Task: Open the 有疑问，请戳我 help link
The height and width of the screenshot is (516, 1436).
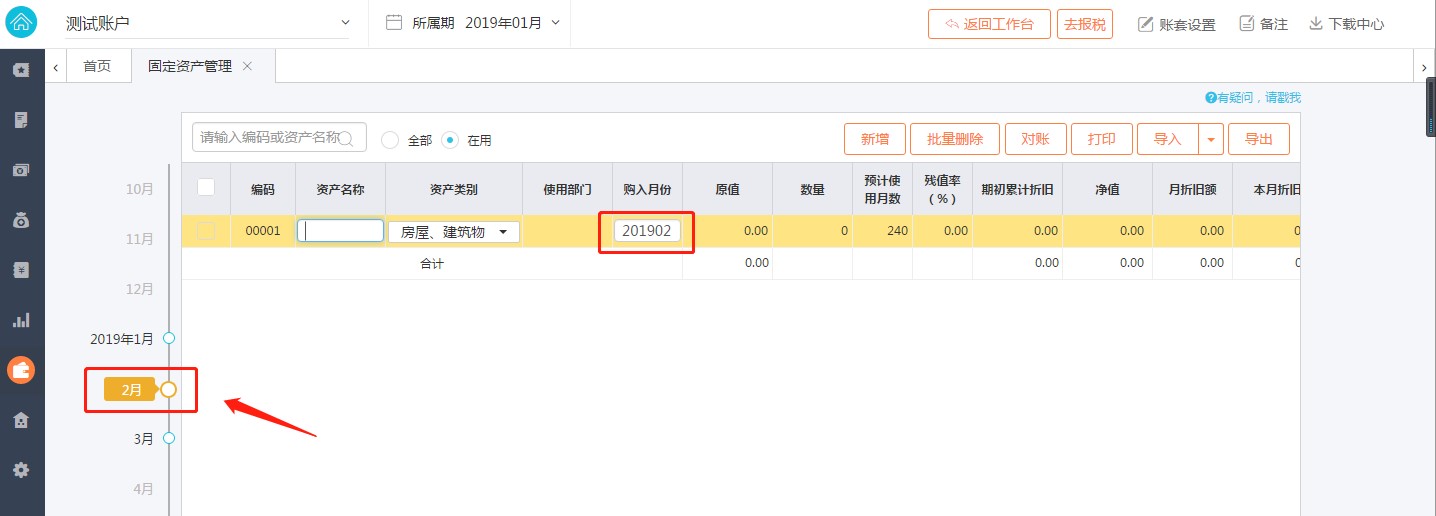Action: click(1259, 98)
